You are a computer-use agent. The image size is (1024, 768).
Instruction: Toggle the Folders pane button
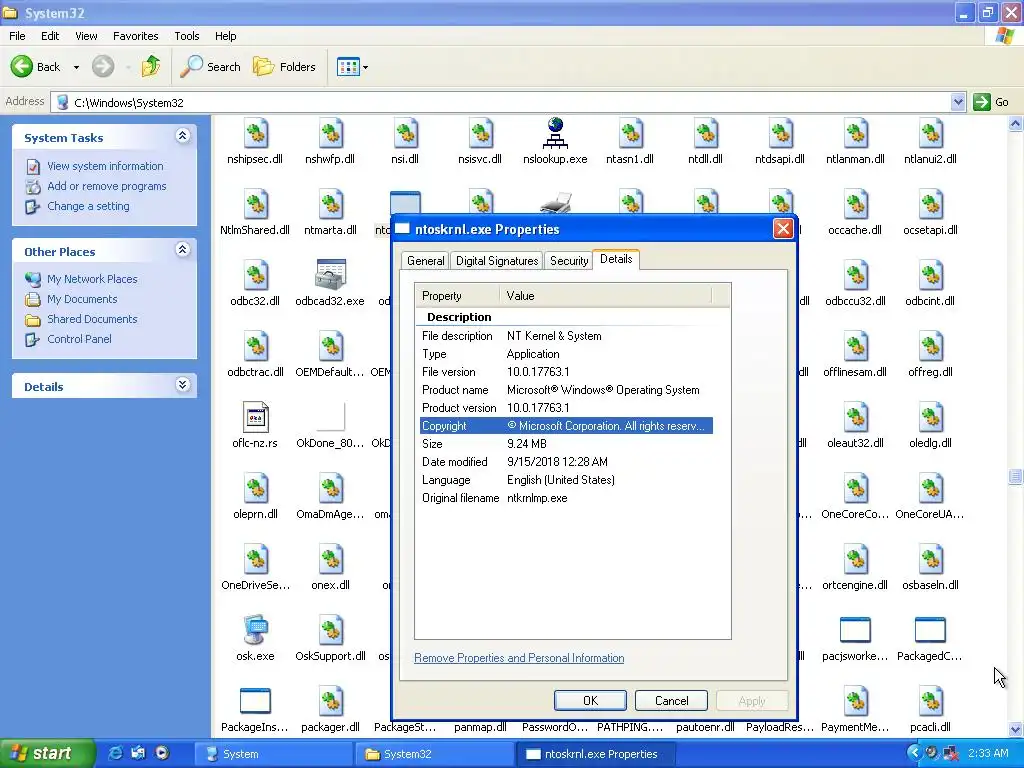(x=284, y=67)
